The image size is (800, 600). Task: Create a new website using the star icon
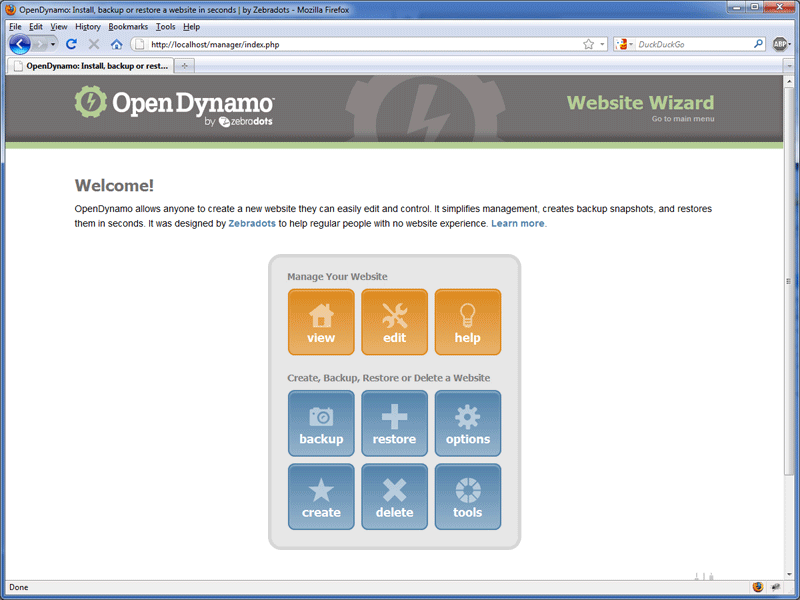click(321, 496)
